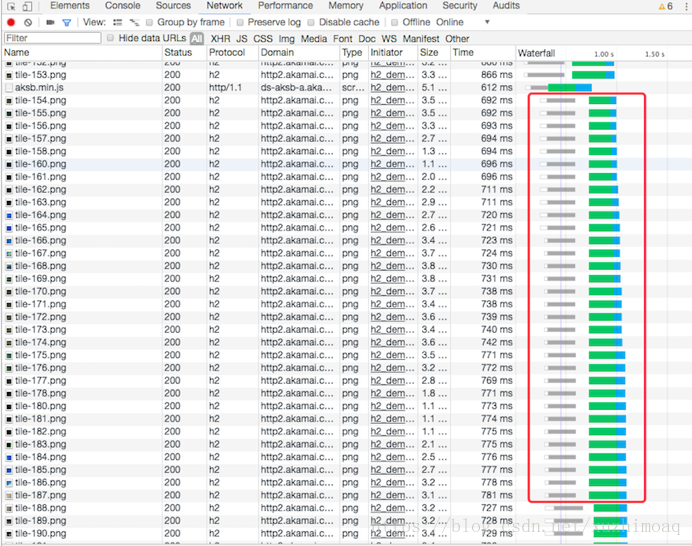Open initiator link for tile-170.png
This screenshot has height=546, width=692.
tap(392, 292)
